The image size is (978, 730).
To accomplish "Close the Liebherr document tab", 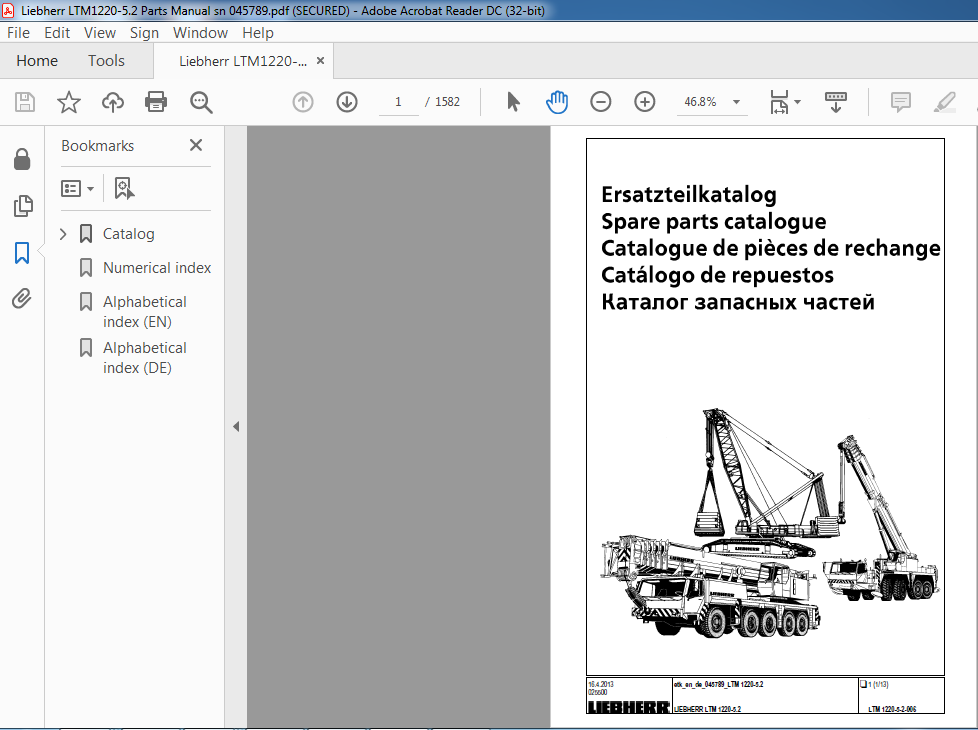I will pyautogui.click(x=321, y=61).
